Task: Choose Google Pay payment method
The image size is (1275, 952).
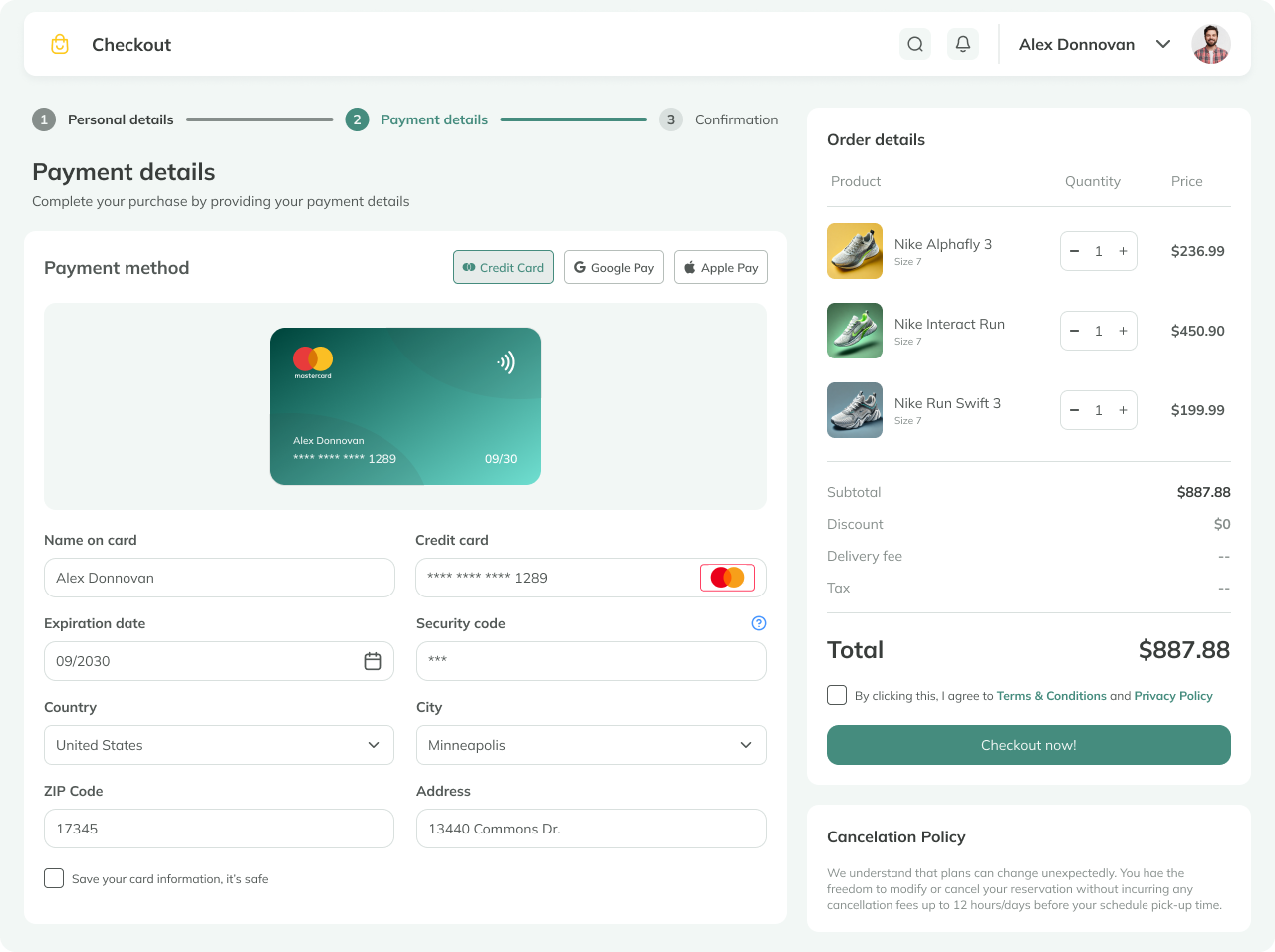Action: 614,267
